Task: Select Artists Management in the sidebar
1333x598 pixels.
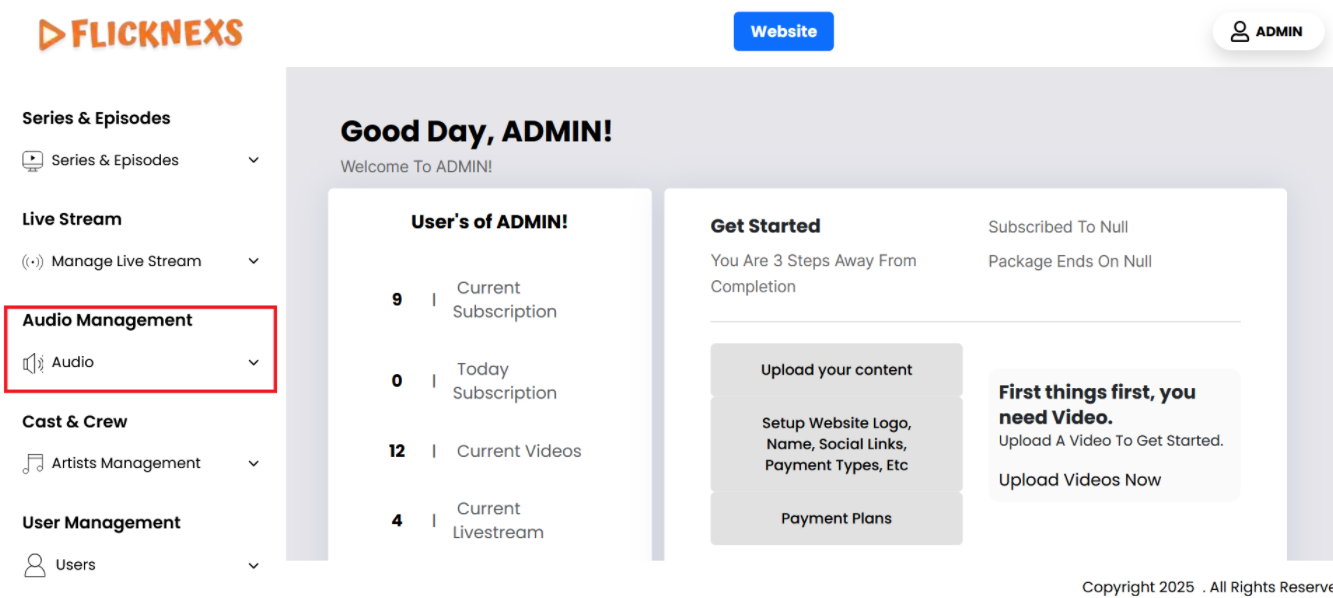Action: [x=126, y=463]
